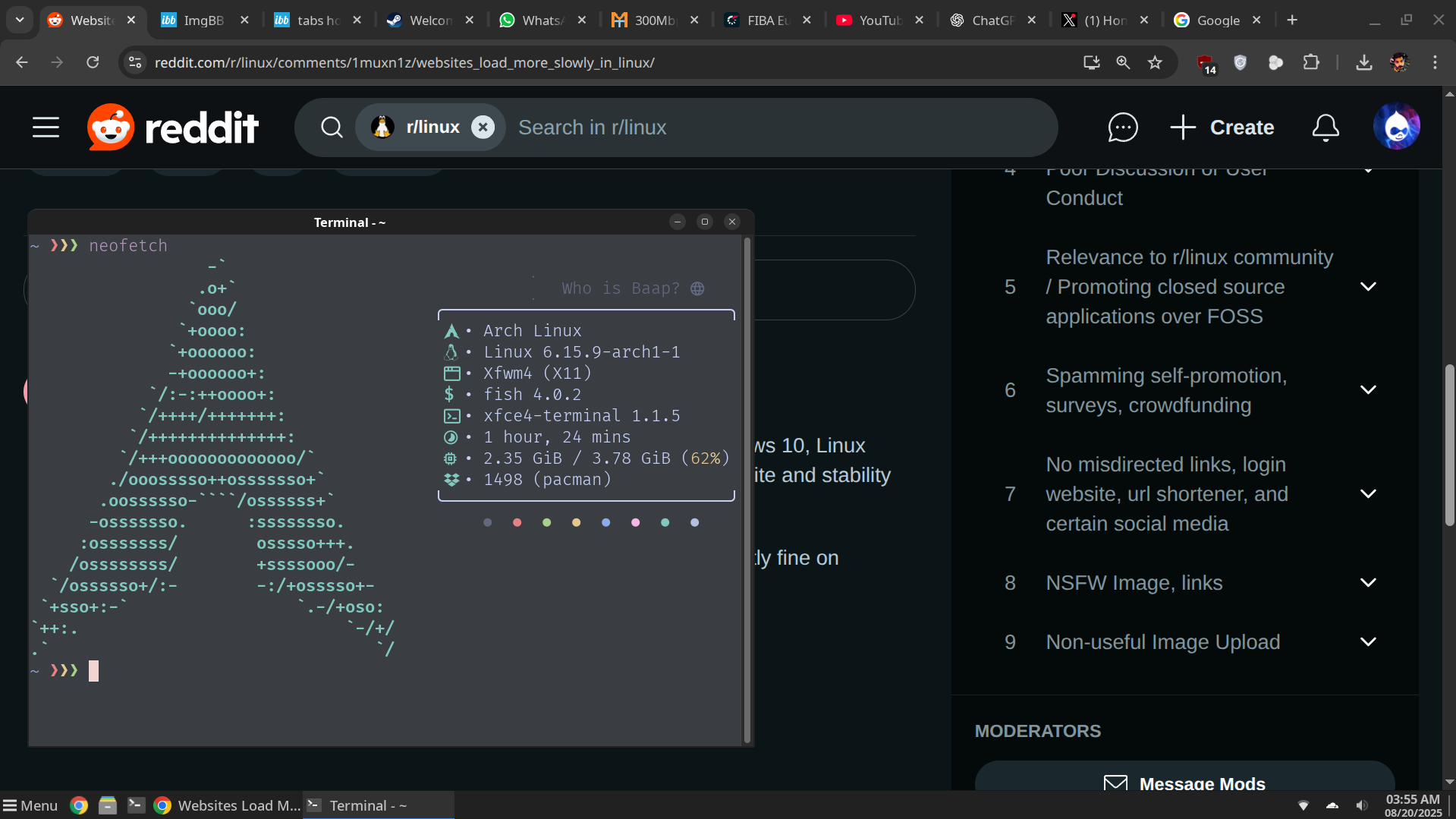
Task: Open the Reddit notifications bell
Action: point(1325,128)
